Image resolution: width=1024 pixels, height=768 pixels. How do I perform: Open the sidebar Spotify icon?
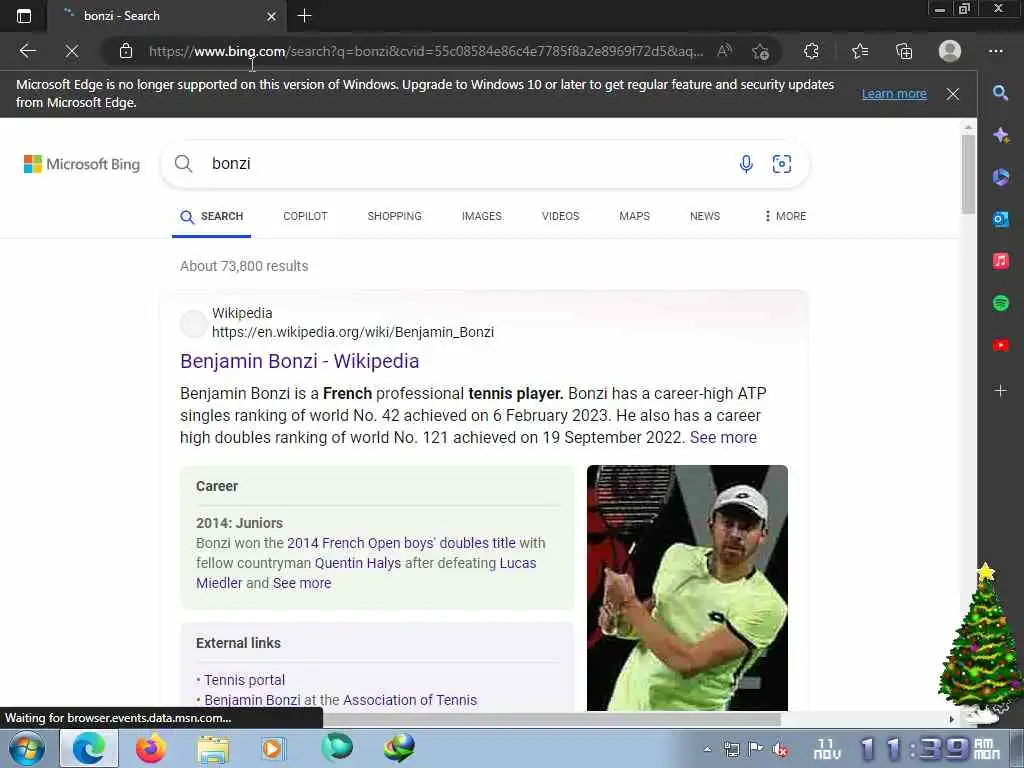click(1000, 303)
